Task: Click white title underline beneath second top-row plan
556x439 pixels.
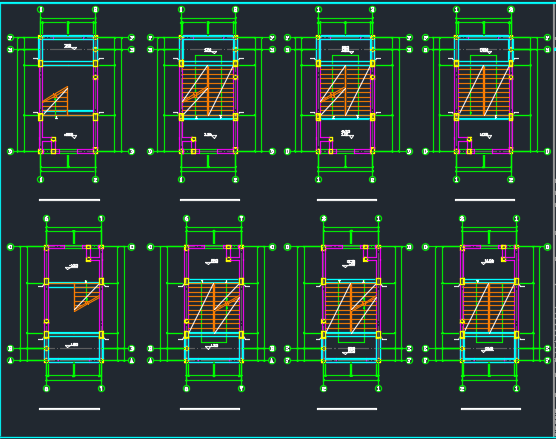Action: point(210,200)
